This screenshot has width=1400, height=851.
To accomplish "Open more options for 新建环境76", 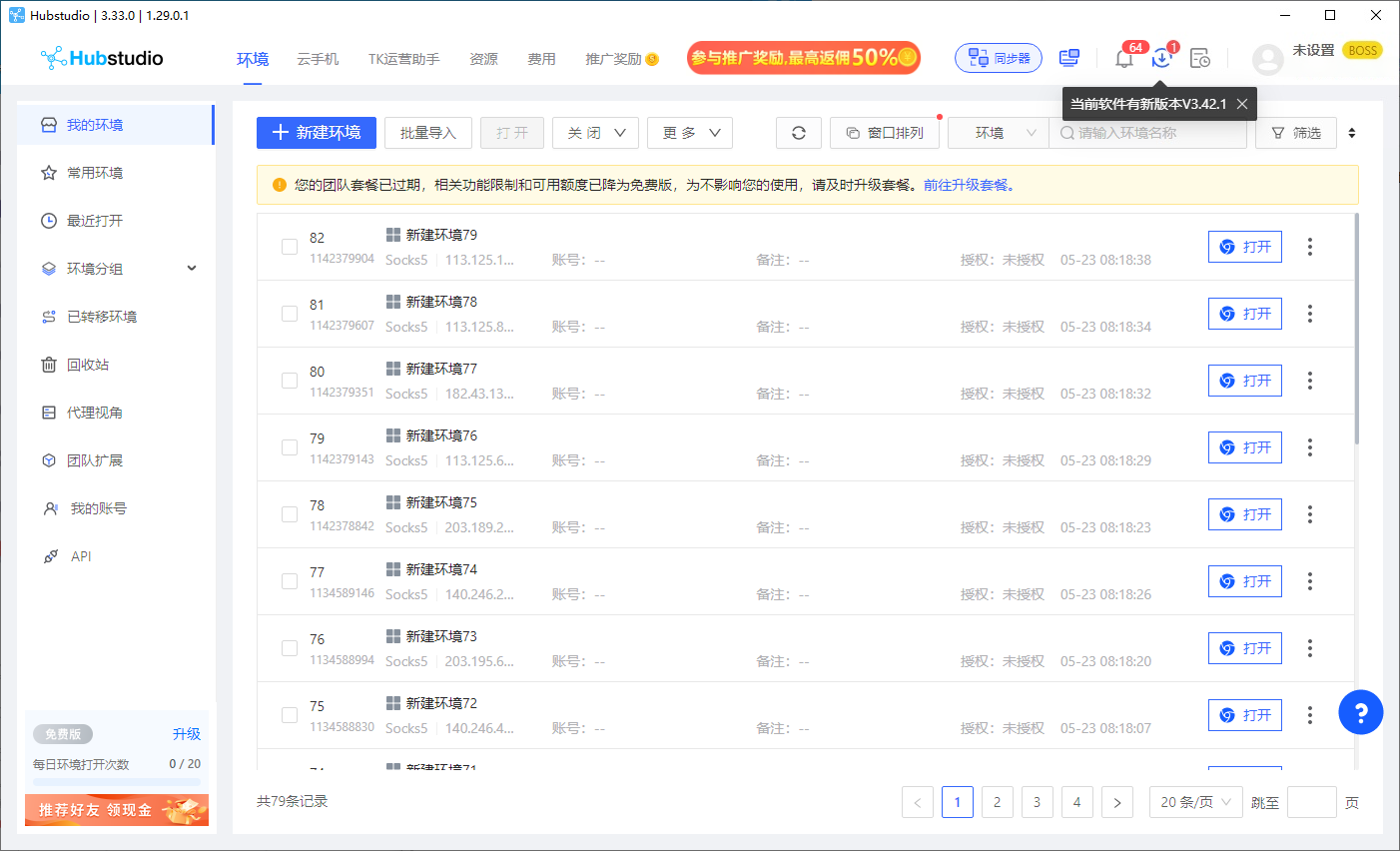I will click(1310, 447).
